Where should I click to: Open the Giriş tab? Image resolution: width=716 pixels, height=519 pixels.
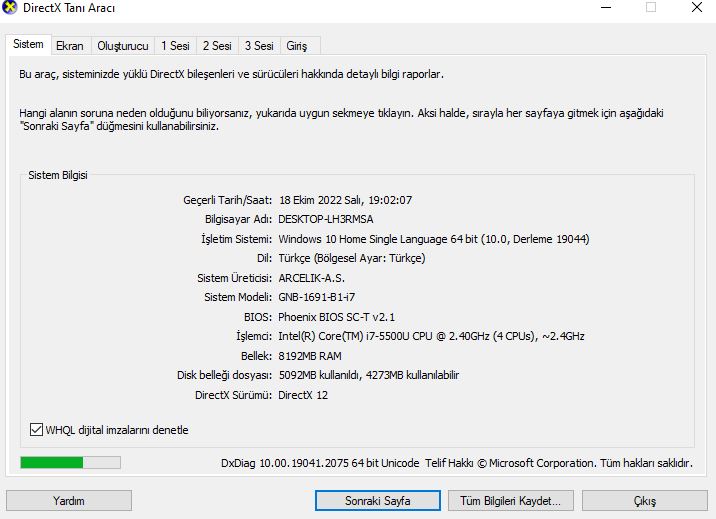click(297, 46)
